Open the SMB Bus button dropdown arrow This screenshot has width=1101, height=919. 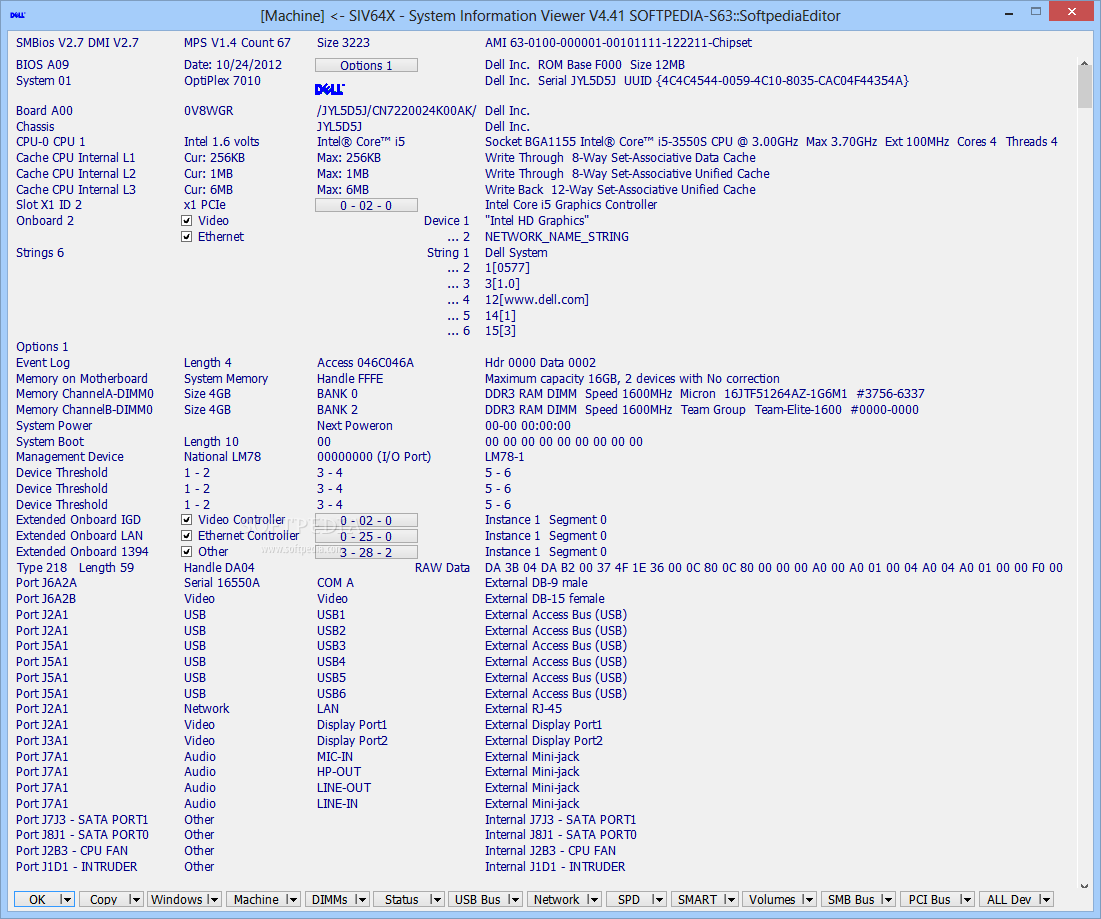[887, 899]
